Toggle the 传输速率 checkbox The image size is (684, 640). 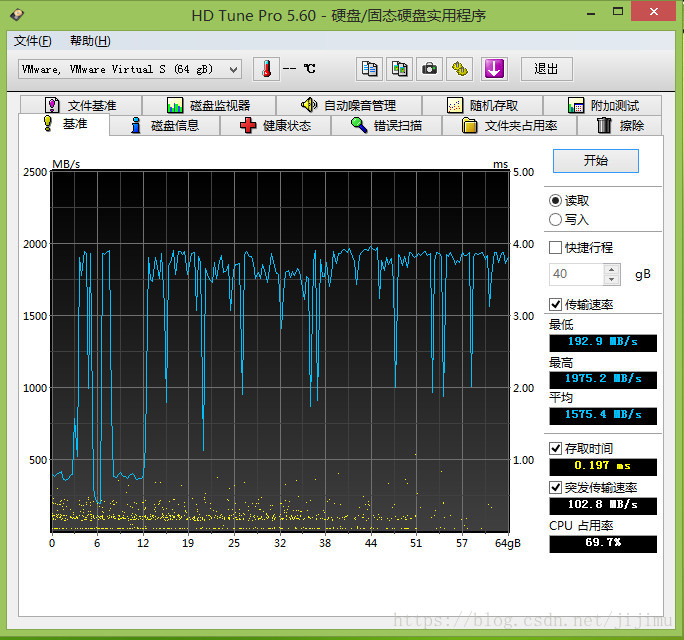[x=555, y=305]
